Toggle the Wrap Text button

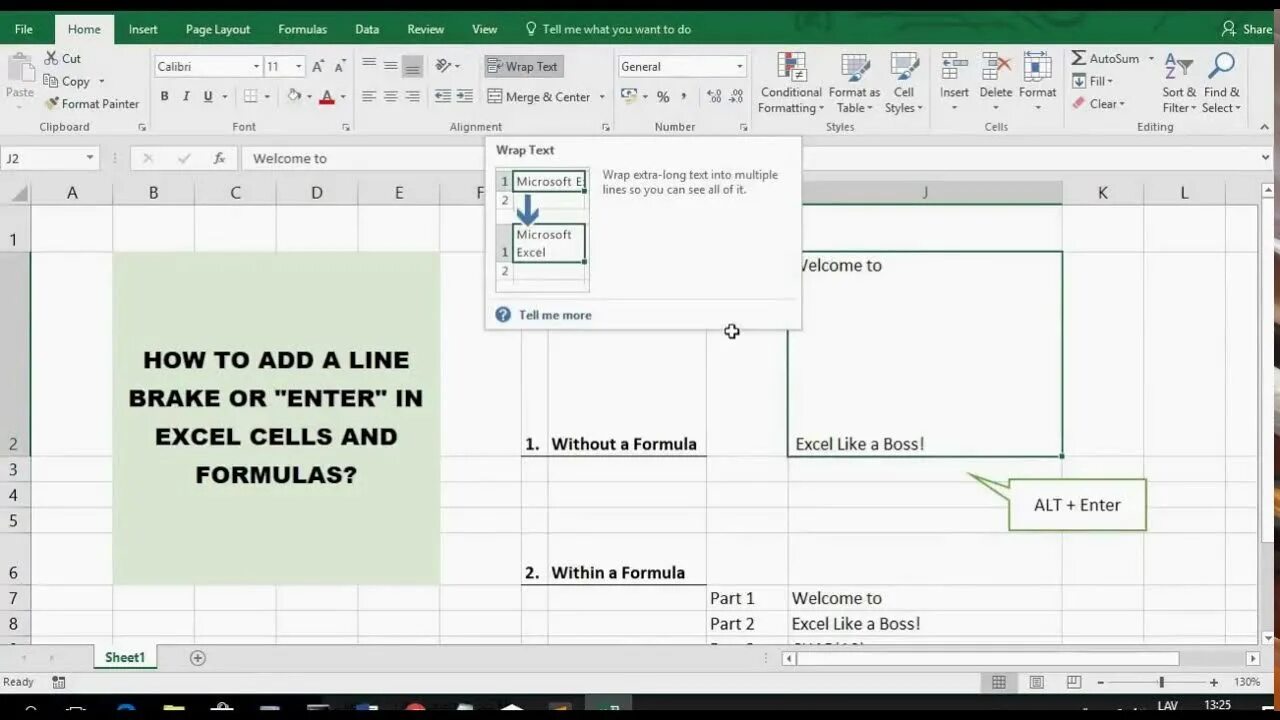click(x=523, y=66)
